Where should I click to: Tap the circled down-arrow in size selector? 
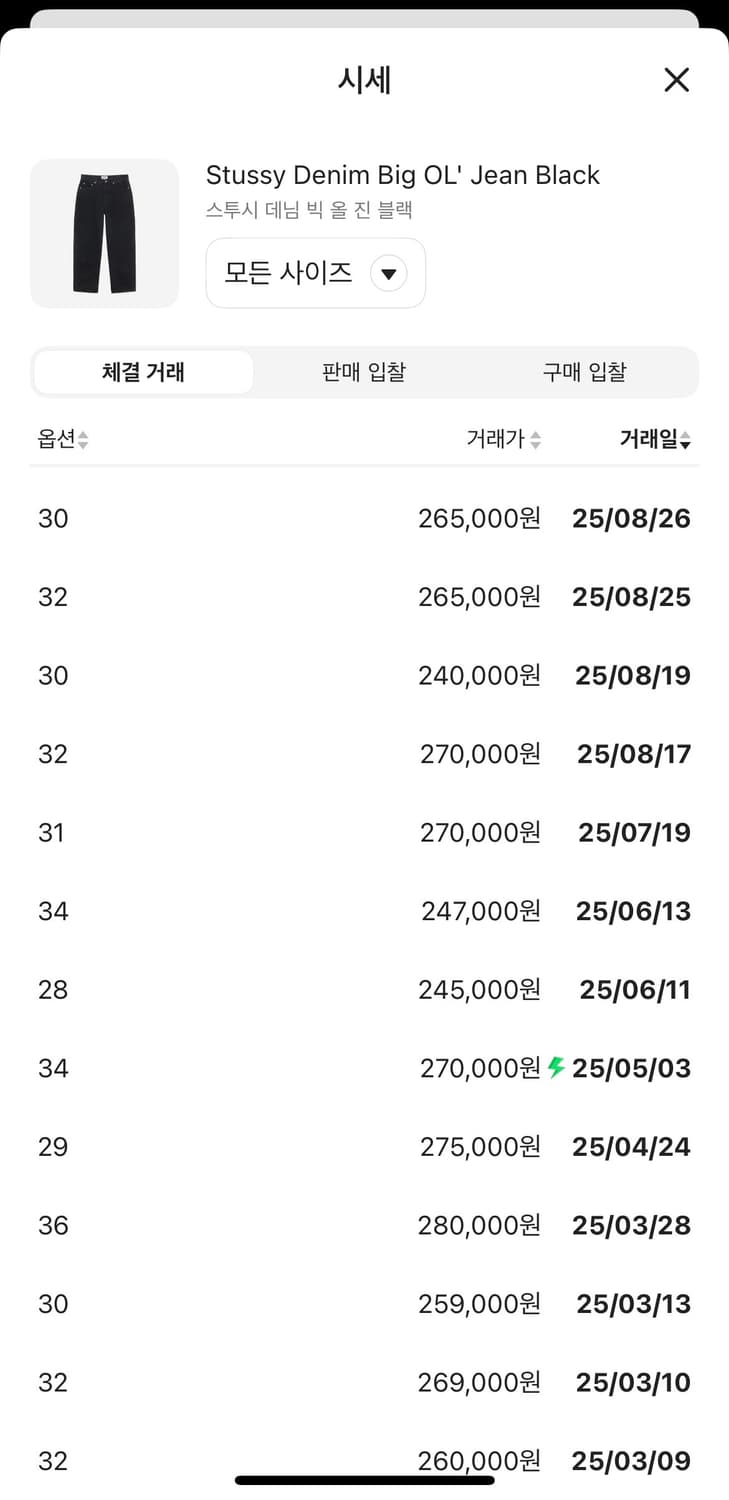coord(389,273)
